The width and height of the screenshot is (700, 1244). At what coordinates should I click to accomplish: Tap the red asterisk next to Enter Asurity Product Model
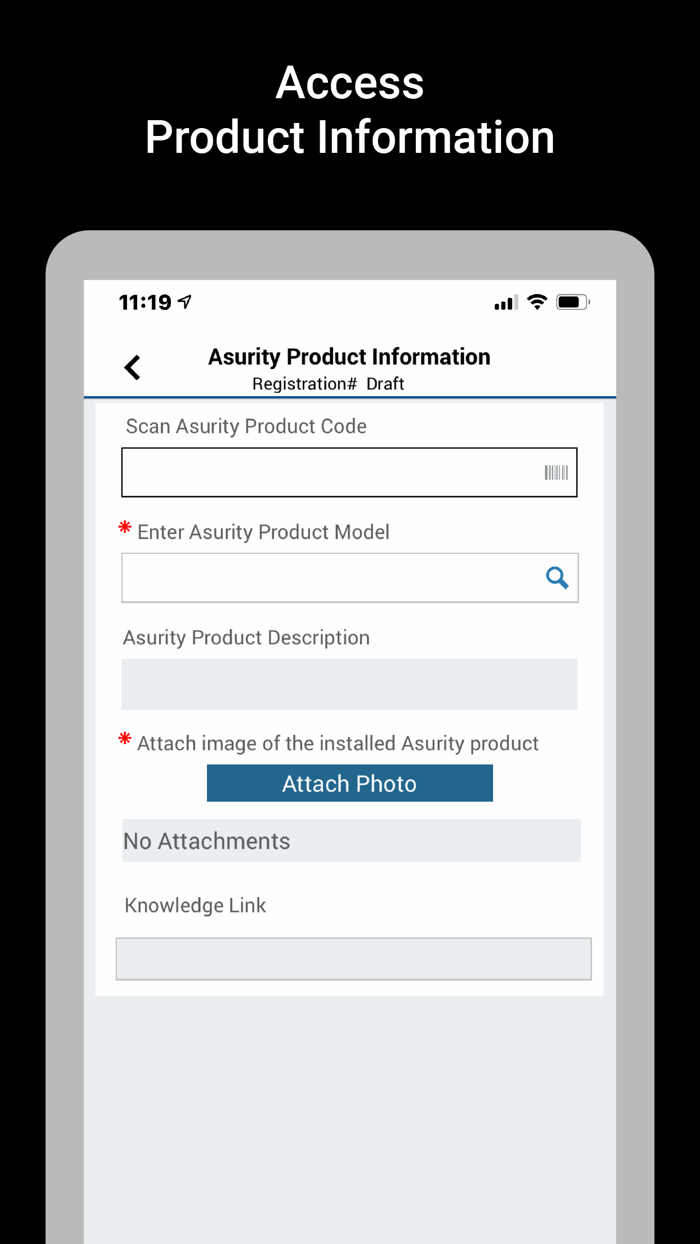click(124, 528)
